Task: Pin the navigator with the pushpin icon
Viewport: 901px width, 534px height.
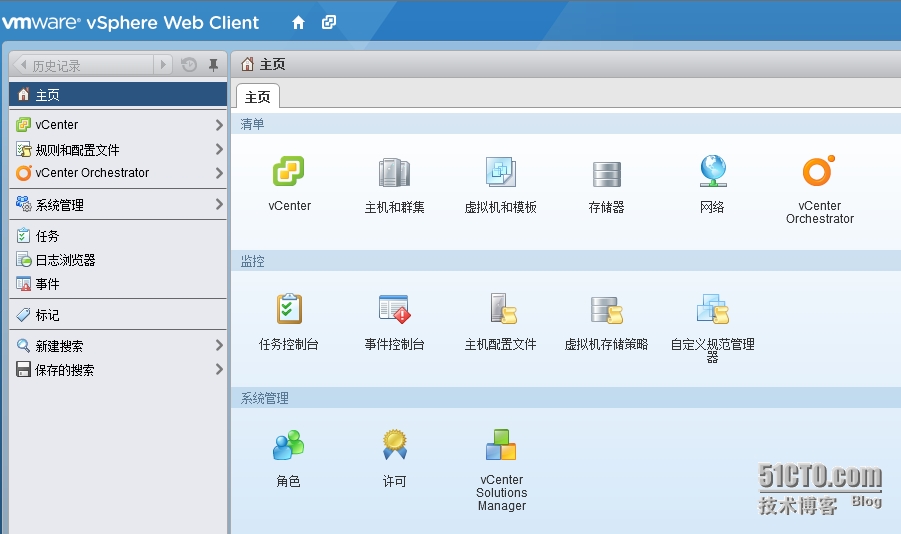Action: point(213,65)
